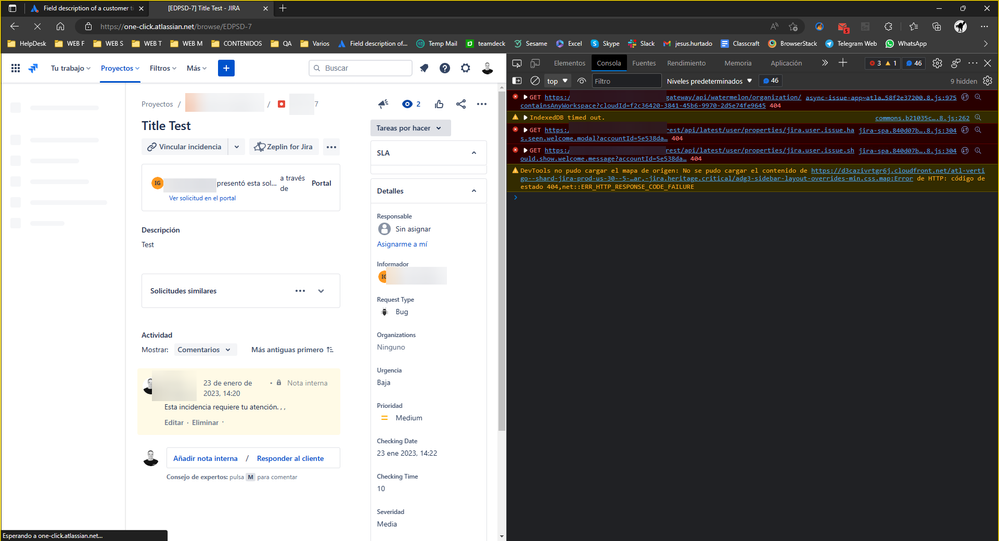Click the blue Create plus button

pos(226,68)
